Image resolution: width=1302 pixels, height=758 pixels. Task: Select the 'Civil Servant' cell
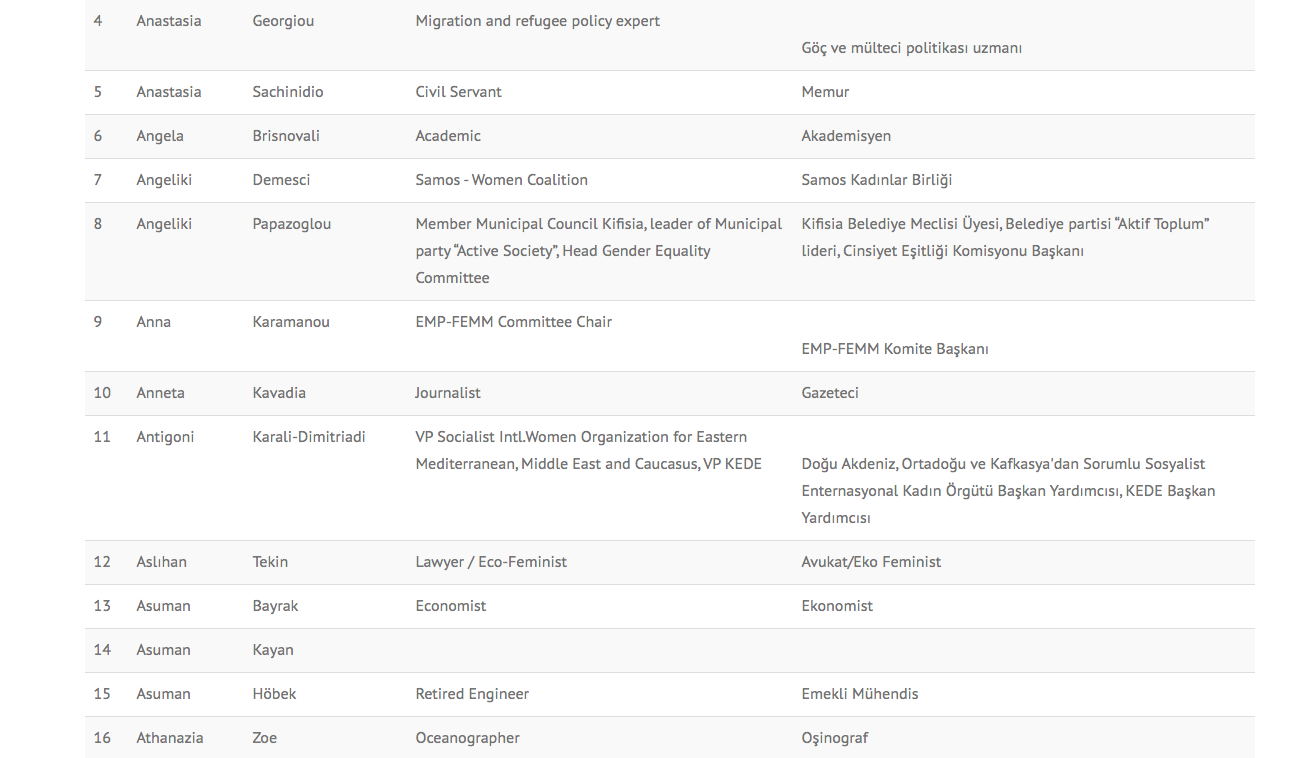tap(458, 92)
